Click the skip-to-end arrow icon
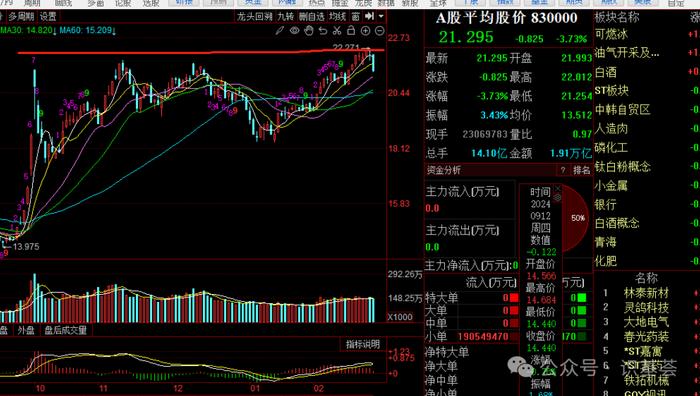This screenshot has height=396, width=700. (x=369, y=17)
